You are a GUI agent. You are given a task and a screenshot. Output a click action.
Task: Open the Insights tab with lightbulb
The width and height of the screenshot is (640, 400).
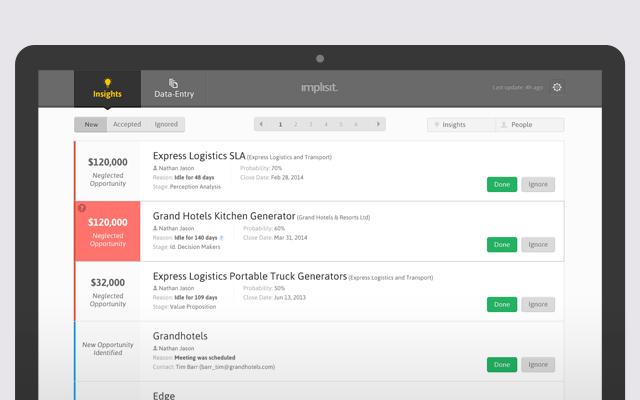pyautogui.click(x=107, y=89)
